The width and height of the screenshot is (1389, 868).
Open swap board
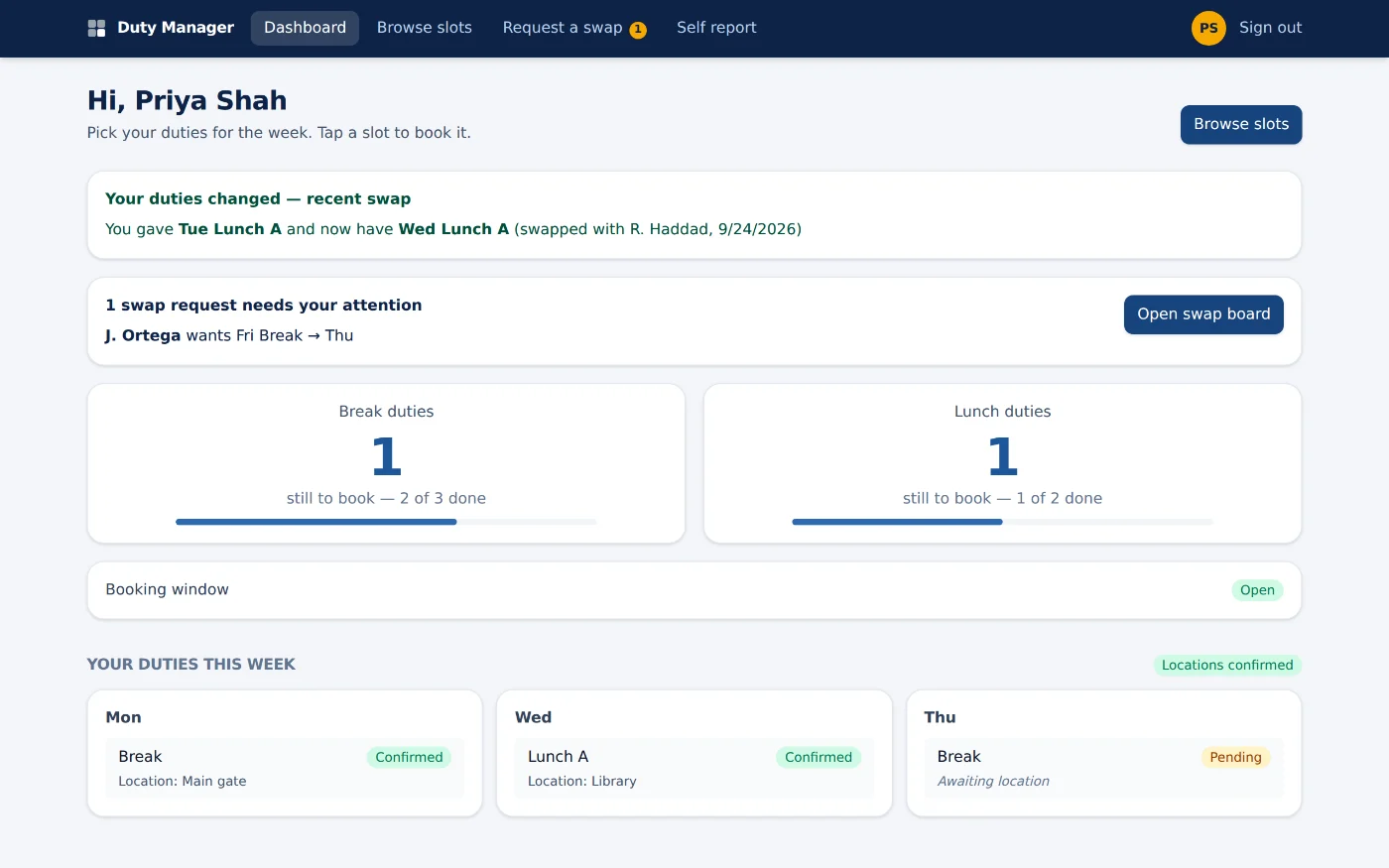[x=1203, y=314]
